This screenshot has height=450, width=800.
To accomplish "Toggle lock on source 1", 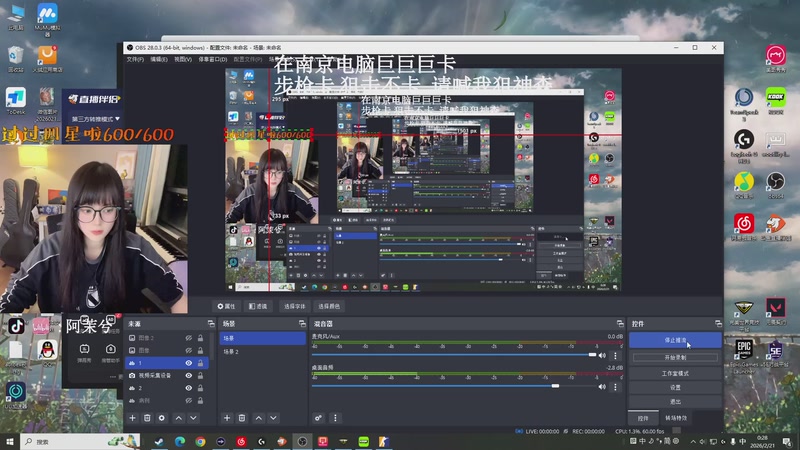I will (201, 363).
